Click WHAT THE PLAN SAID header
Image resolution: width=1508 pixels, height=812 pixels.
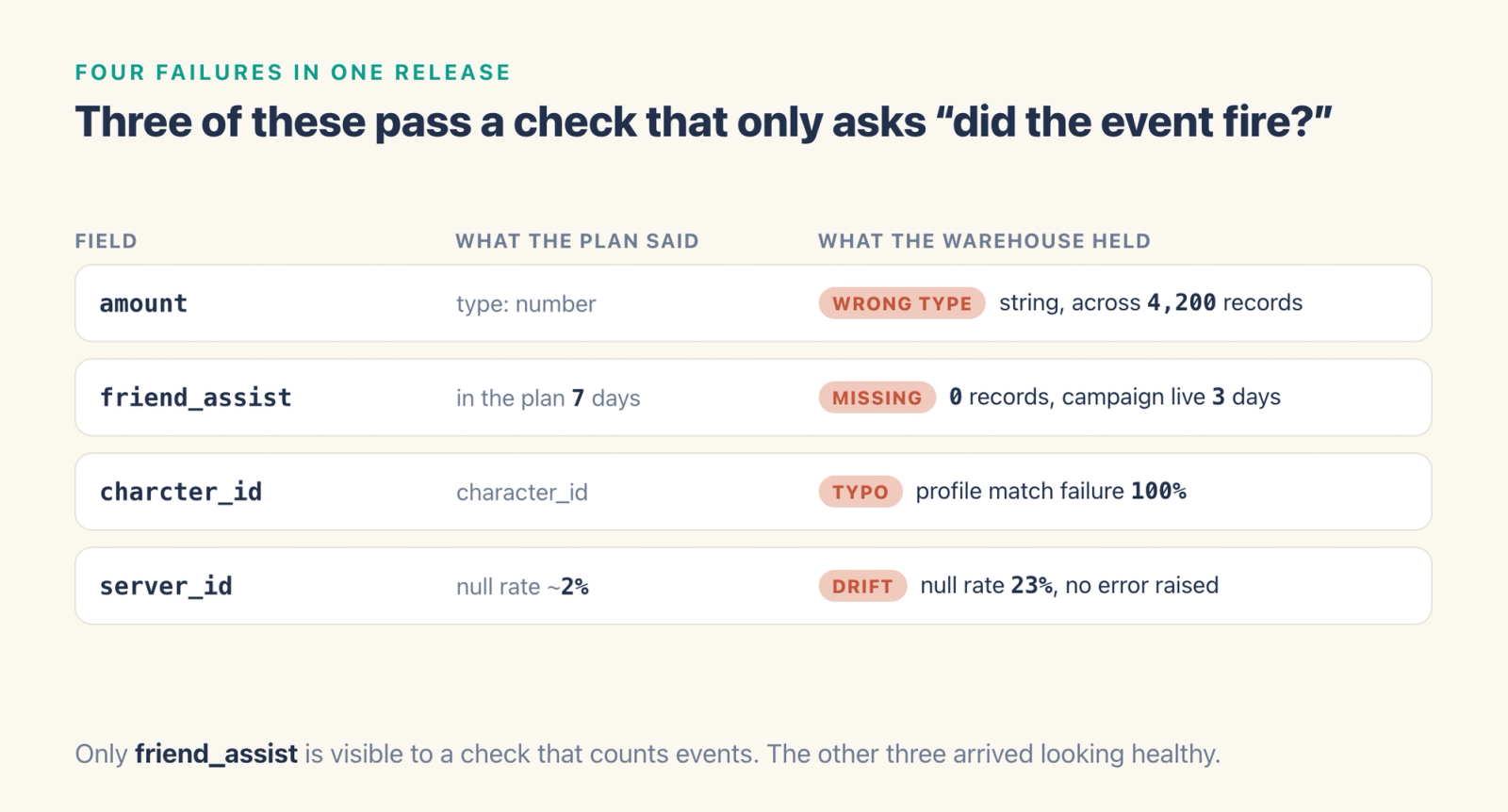coord(577,241)
